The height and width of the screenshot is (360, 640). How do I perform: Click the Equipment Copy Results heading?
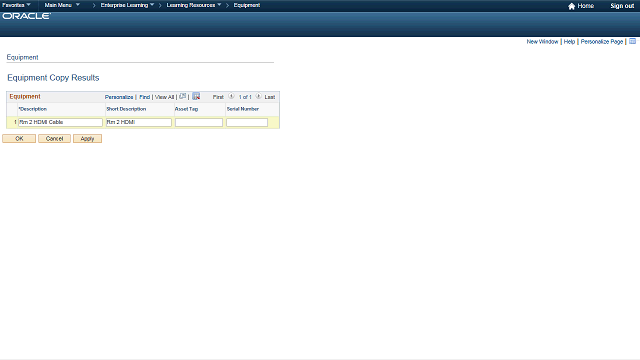click(x=53, y=78)
